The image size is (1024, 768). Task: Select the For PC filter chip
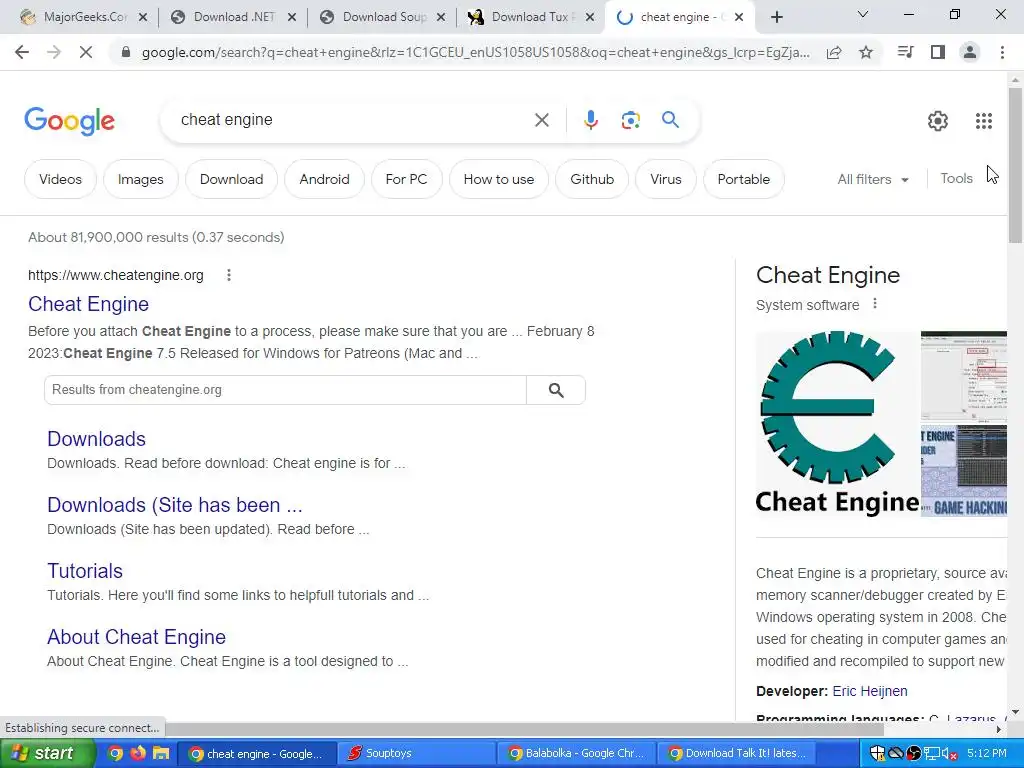[406, 179]
